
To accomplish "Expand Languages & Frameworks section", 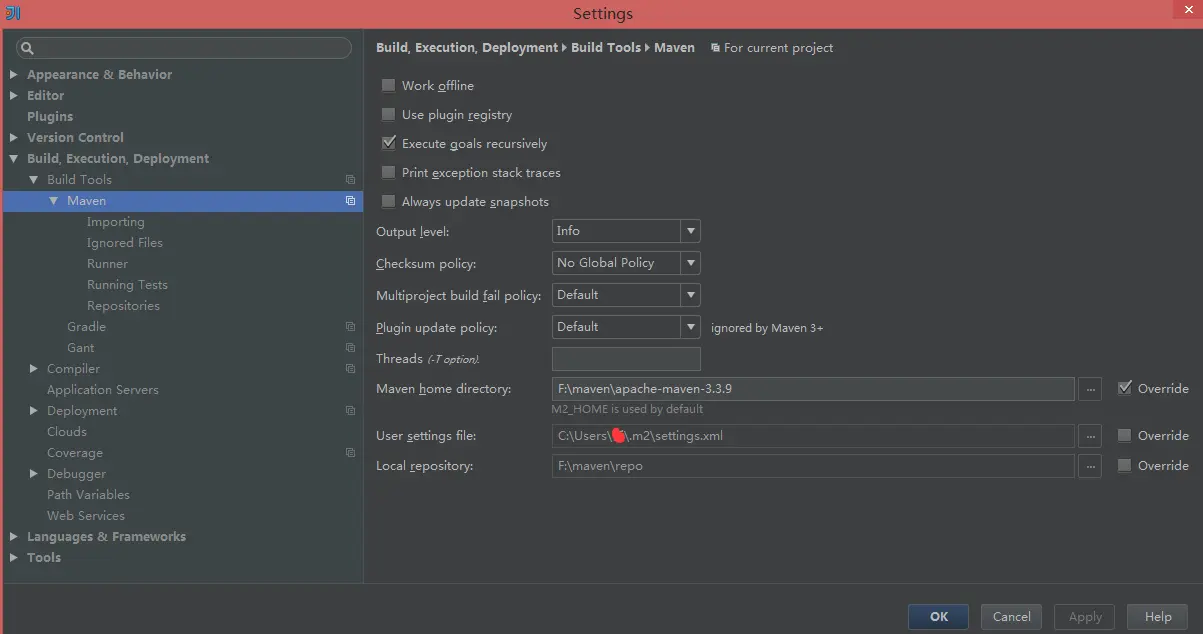I will 14,537.
